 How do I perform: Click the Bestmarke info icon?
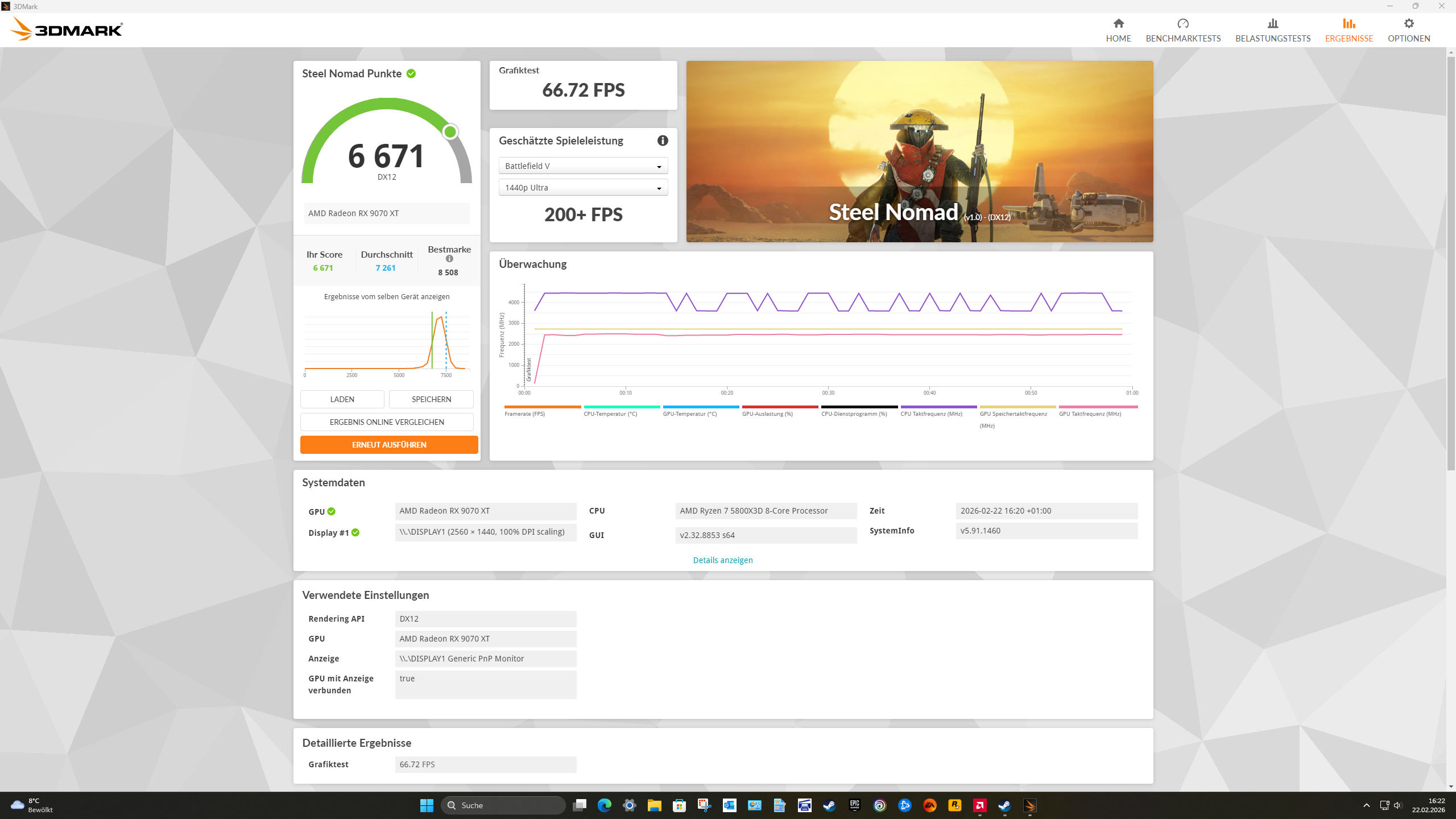point(449,258)
